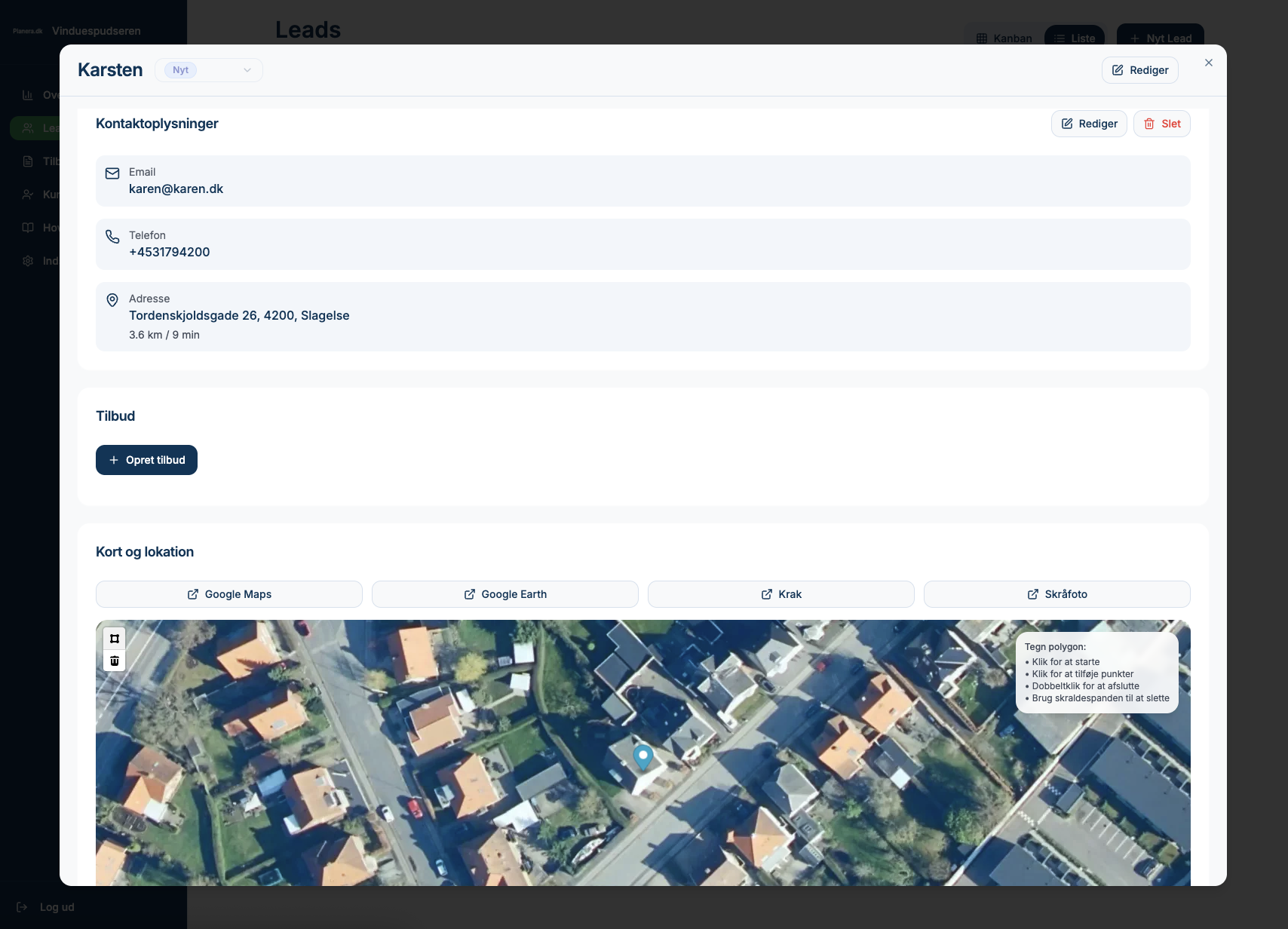Image resolution: width=1288 pixels, height=929 pixels.
Task: Click the map trash can delete icon
Action: (115, 661)
